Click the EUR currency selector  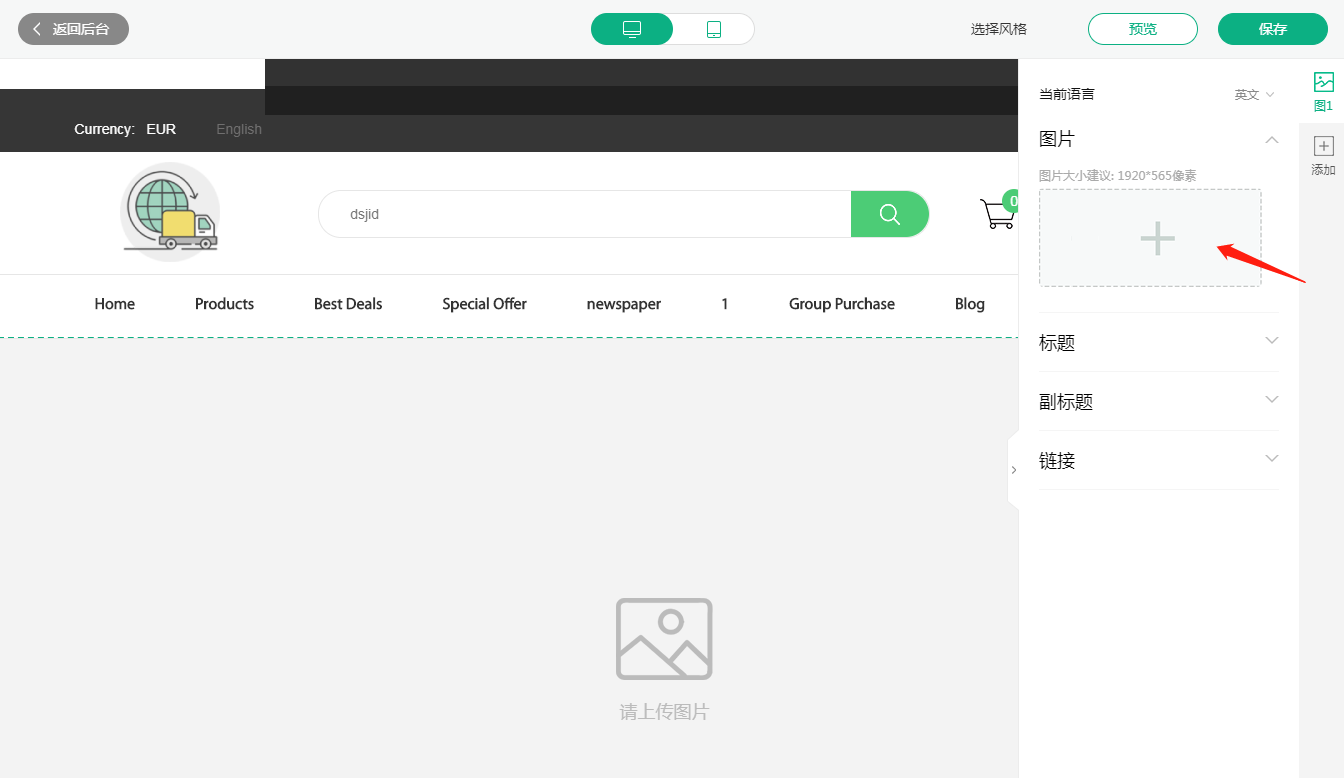(161, 129)
